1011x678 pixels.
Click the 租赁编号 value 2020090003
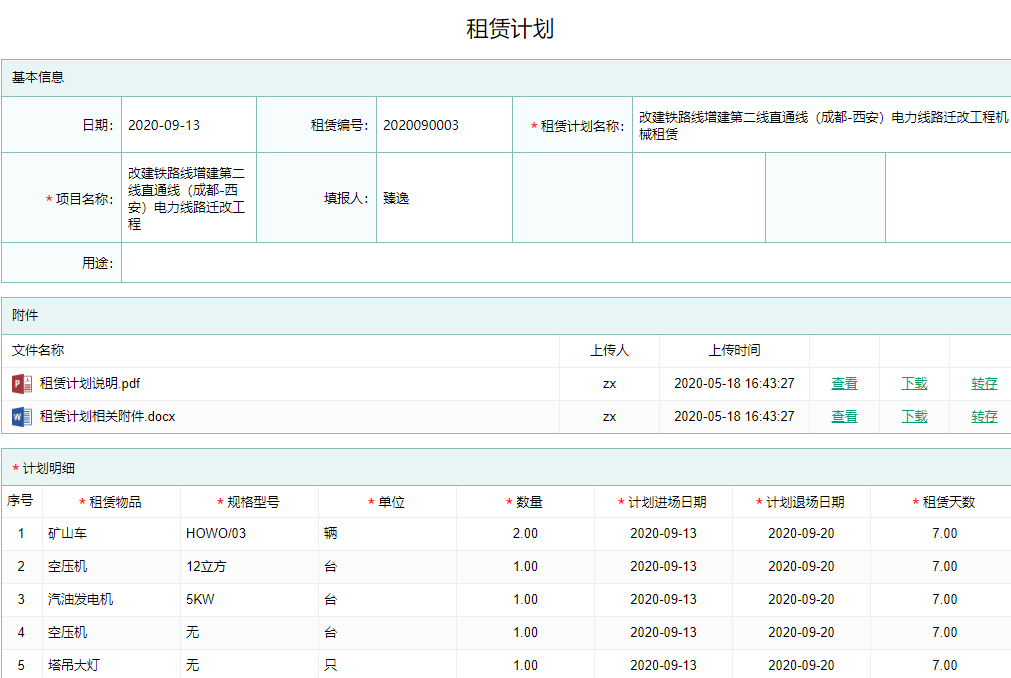point(444,125)
